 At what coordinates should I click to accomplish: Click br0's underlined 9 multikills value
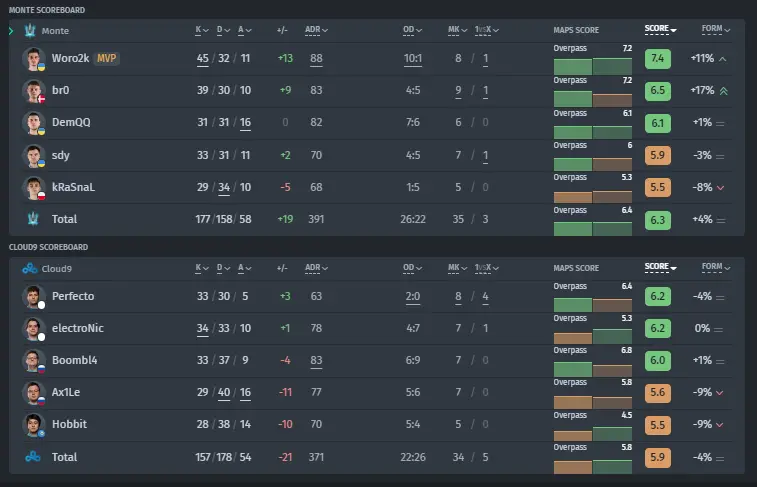(x=458, y=91)
